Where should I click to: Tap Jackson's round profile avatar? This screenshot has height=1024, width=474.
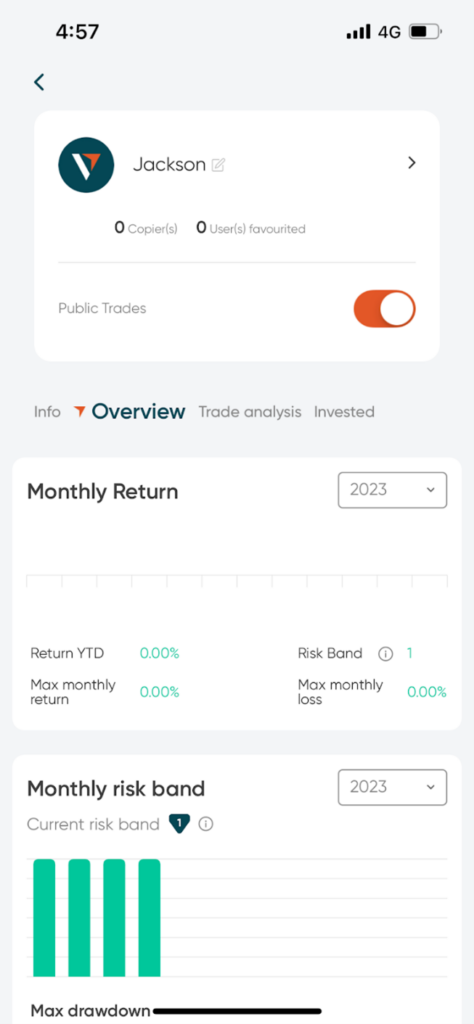click(x=86, y=165)
